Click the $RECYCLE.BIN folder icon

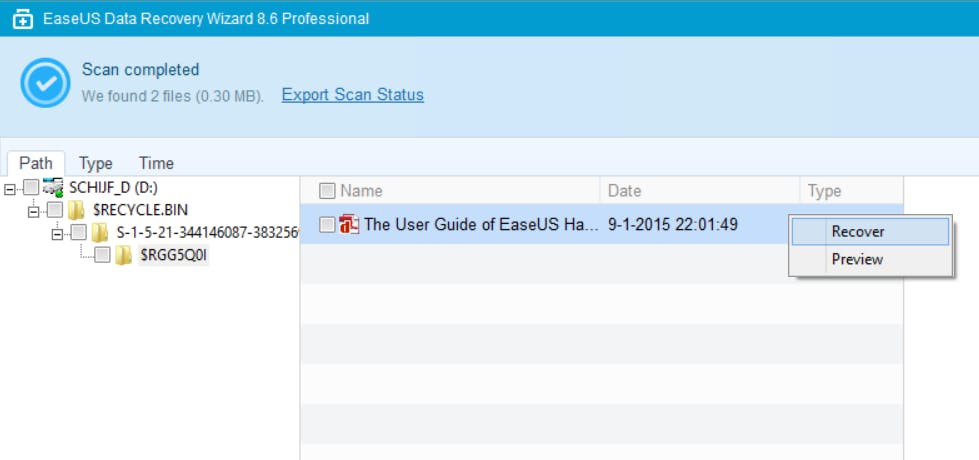[x=77, y=210]
